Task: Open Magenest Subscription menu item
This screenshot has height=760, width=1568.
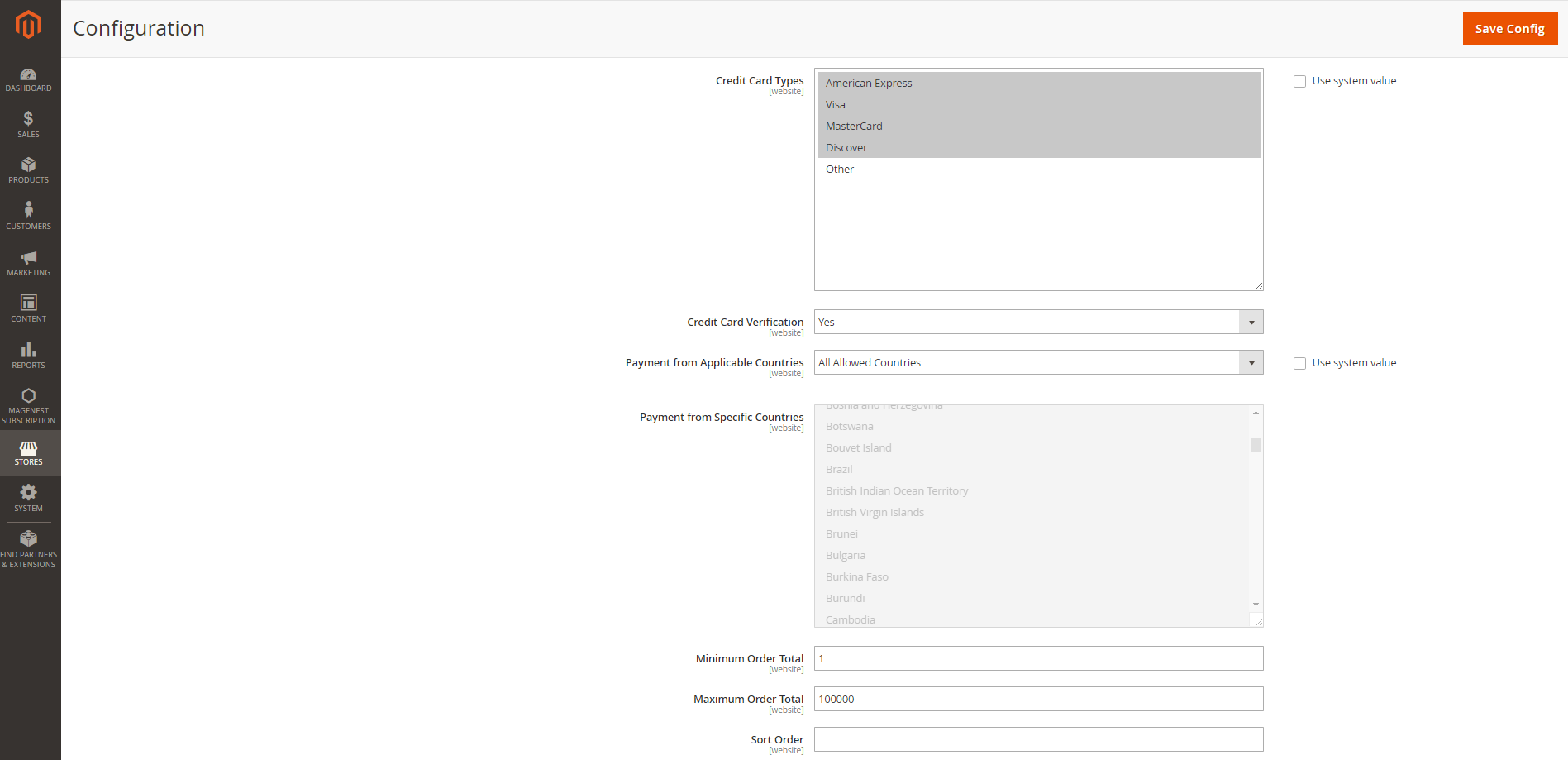Action: 28,405
